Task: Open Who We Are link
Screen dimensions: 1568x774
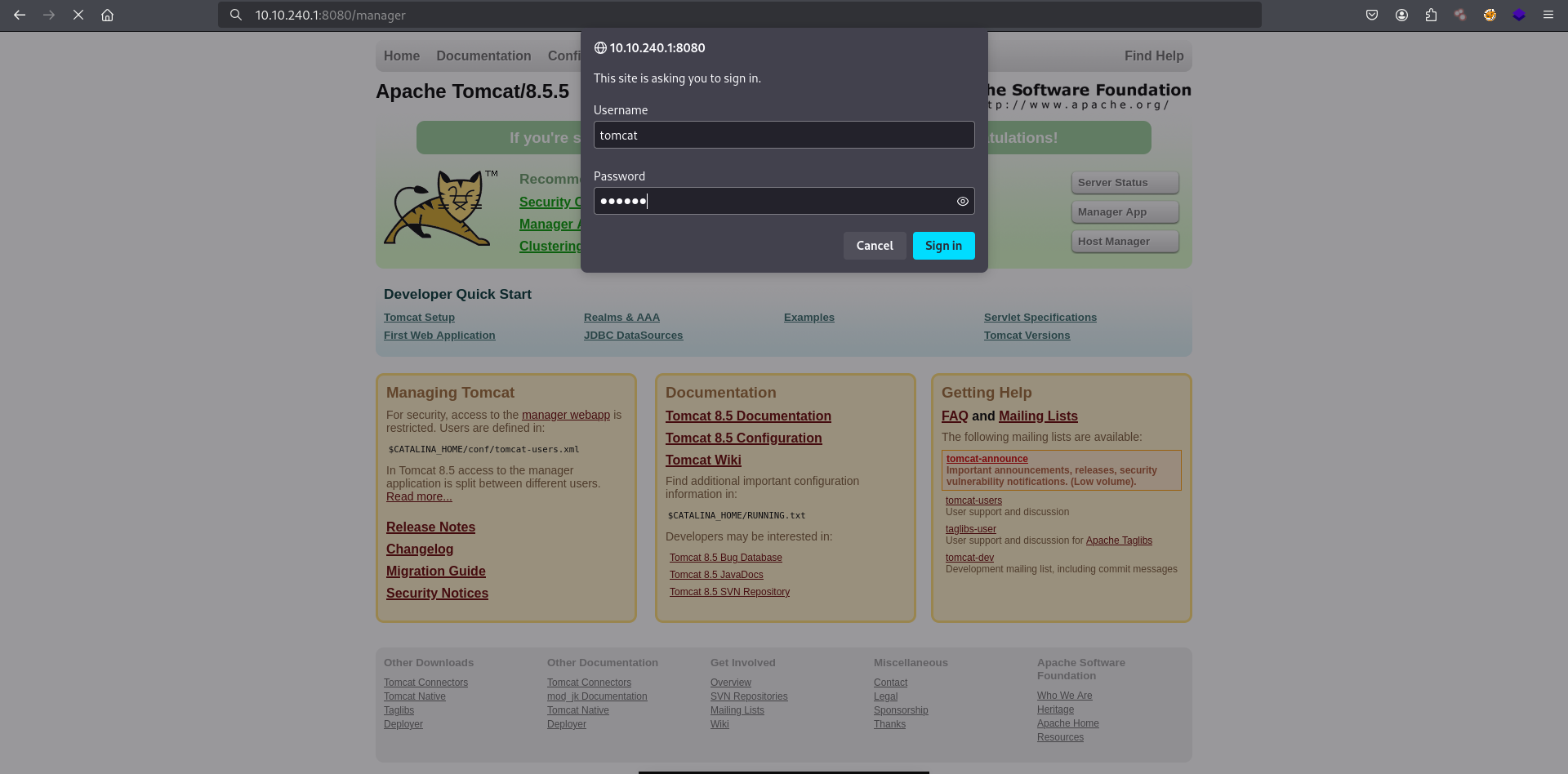Action: pos(1064,696)
